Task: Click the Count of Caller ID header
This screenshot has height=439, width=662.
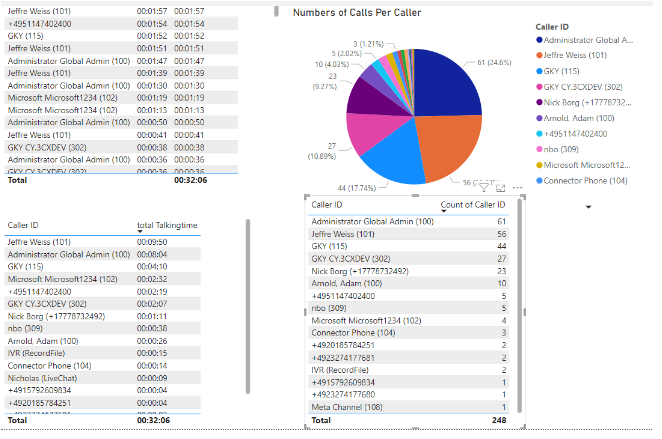Action: [473, 205]
